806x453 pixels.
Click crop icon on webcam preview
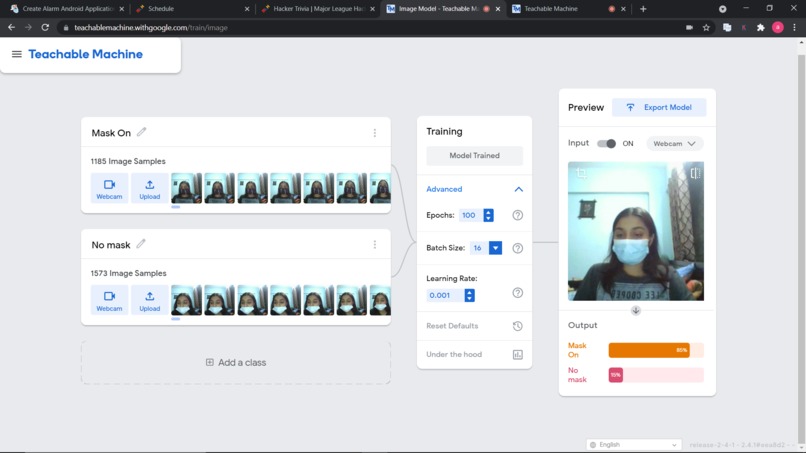click(581, 173)
